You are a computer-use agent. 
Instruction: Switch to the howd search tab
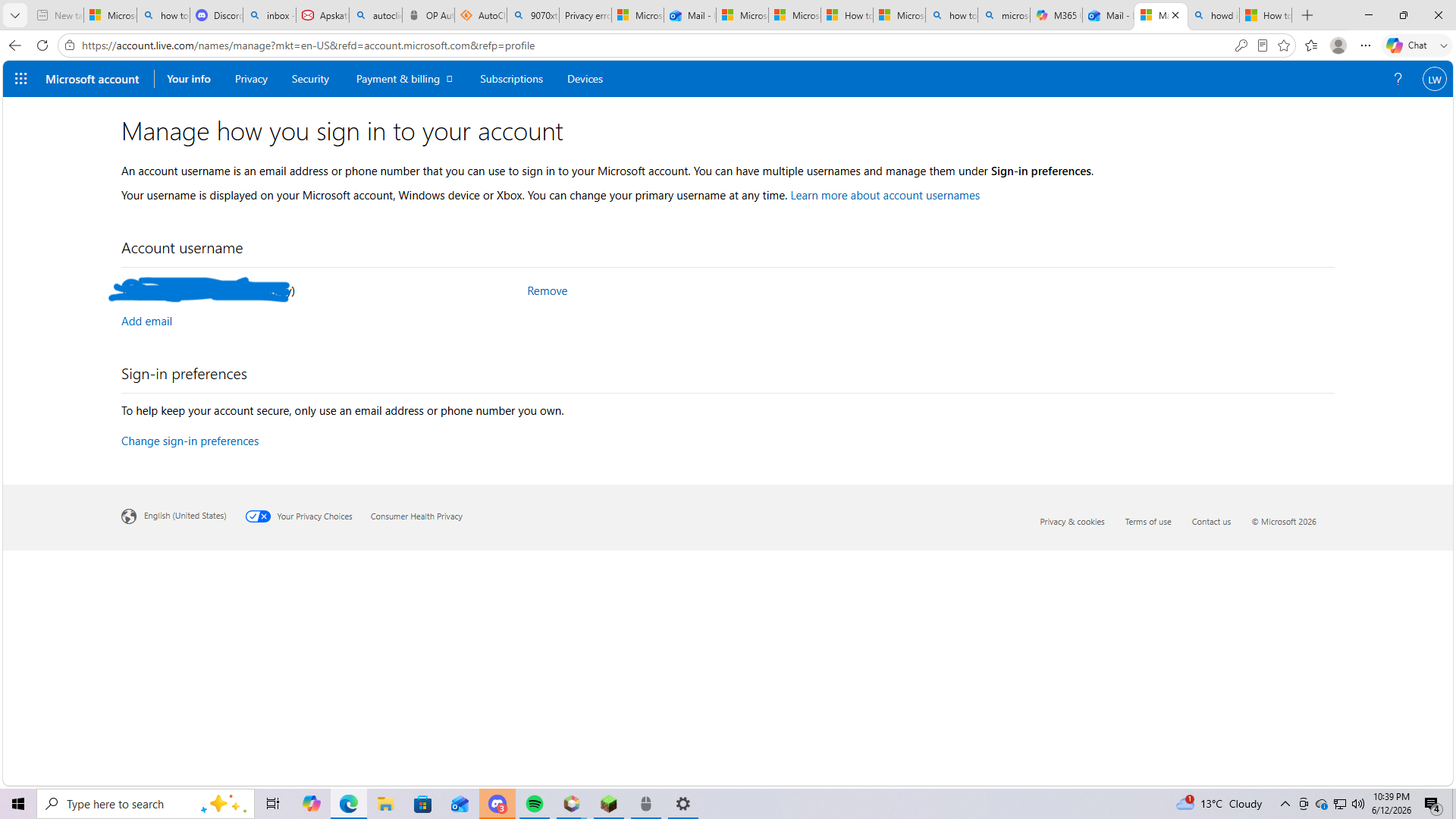pos(1213,15)
